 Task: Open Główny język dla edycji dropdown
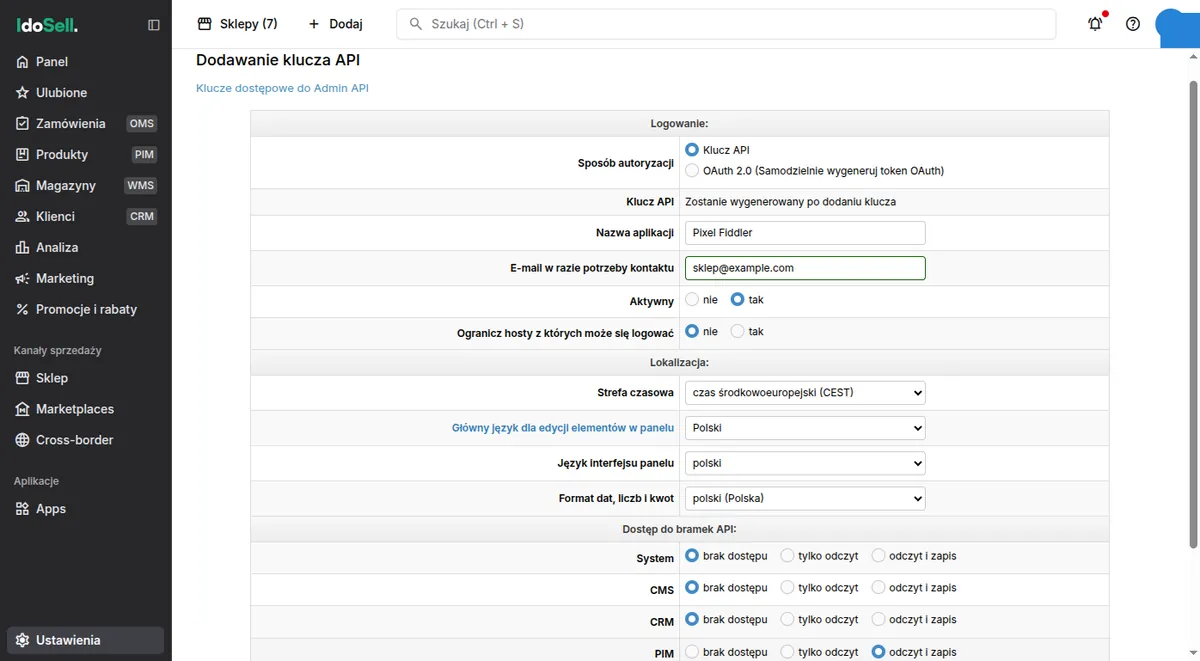tap(805, 428)
